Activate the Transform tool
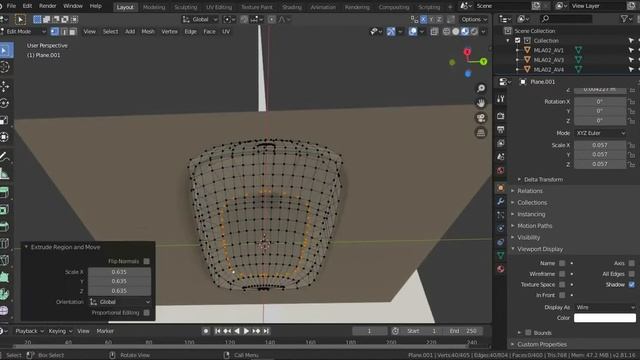The width and height of the screenshot is (640, 360). pyautogui.click(x=5, y=137)
